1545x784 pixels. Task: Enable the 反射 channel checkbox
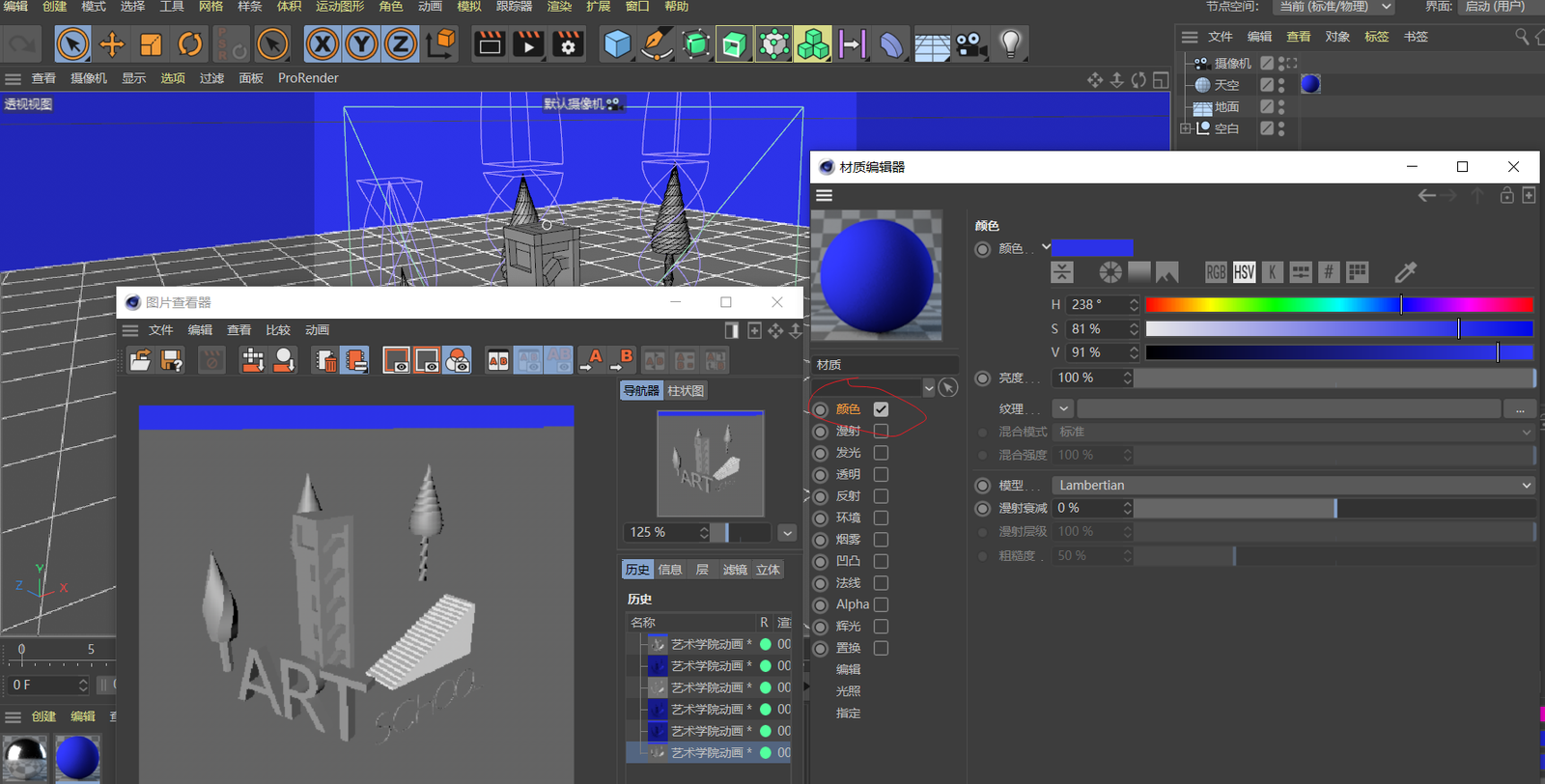tap(881, 496)
